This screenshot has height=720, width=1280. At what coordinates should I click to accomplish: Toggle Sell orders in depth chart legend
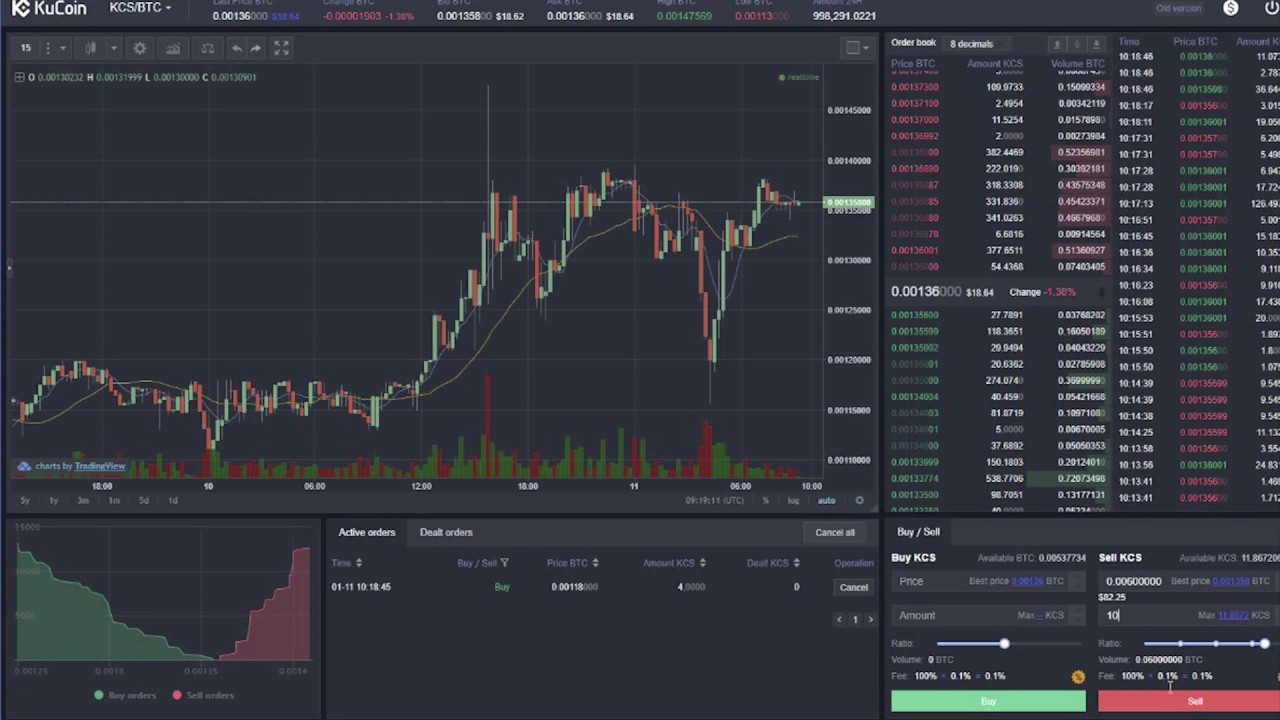[202, 695]
